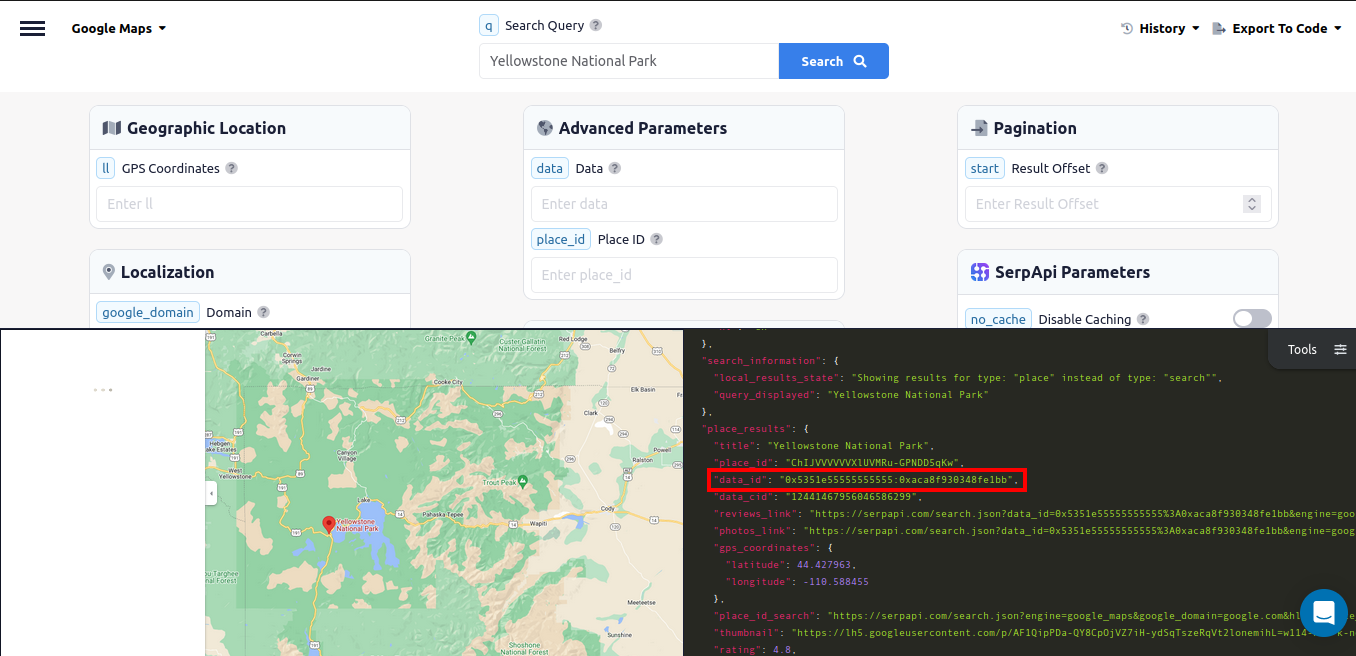
Task: Focus the 'Enter place_id' input field
Action: pyautogui.click(x=684, y=275)
